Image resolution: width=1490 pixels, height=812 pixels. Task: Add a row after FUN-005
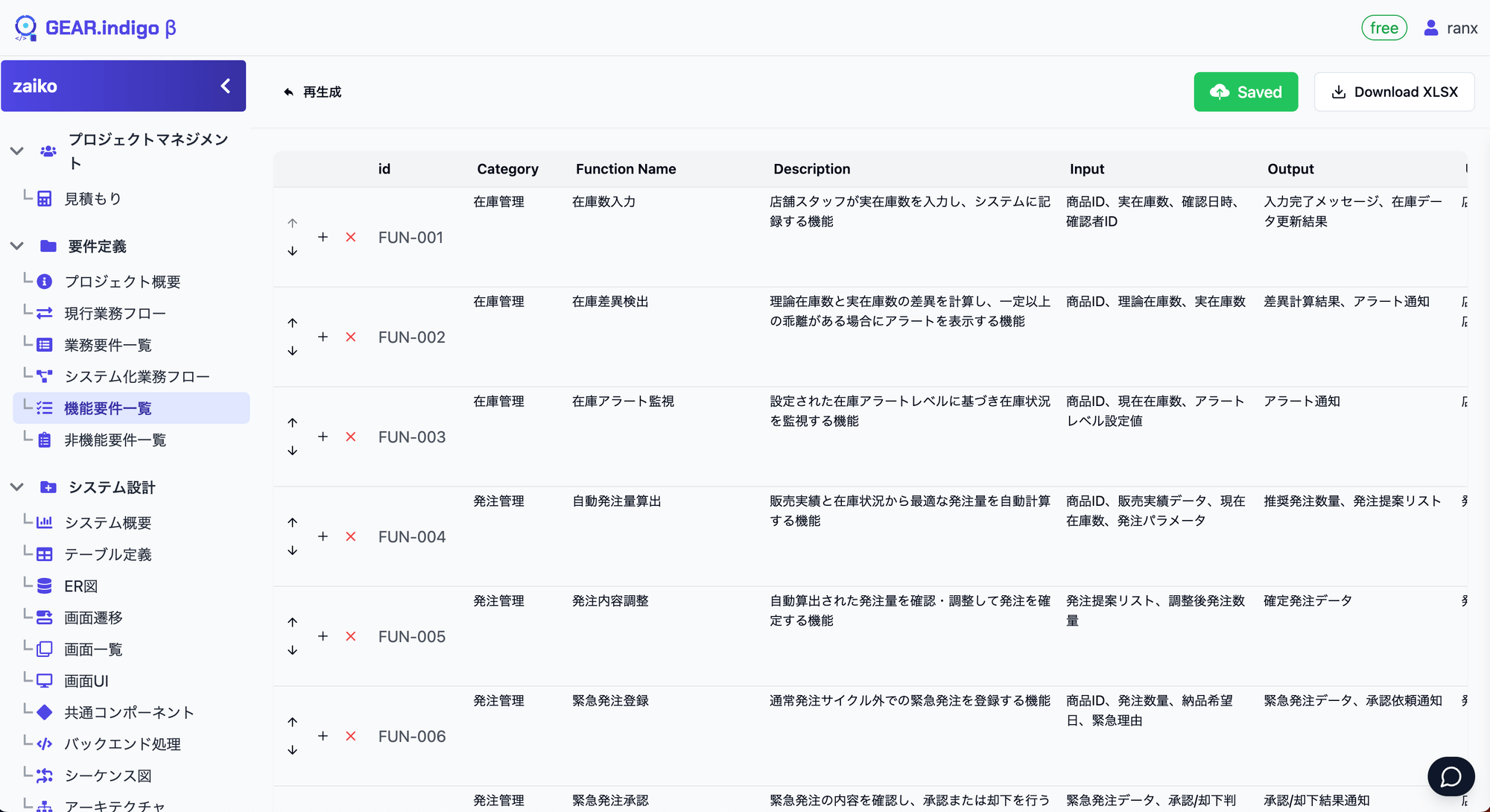323,636
